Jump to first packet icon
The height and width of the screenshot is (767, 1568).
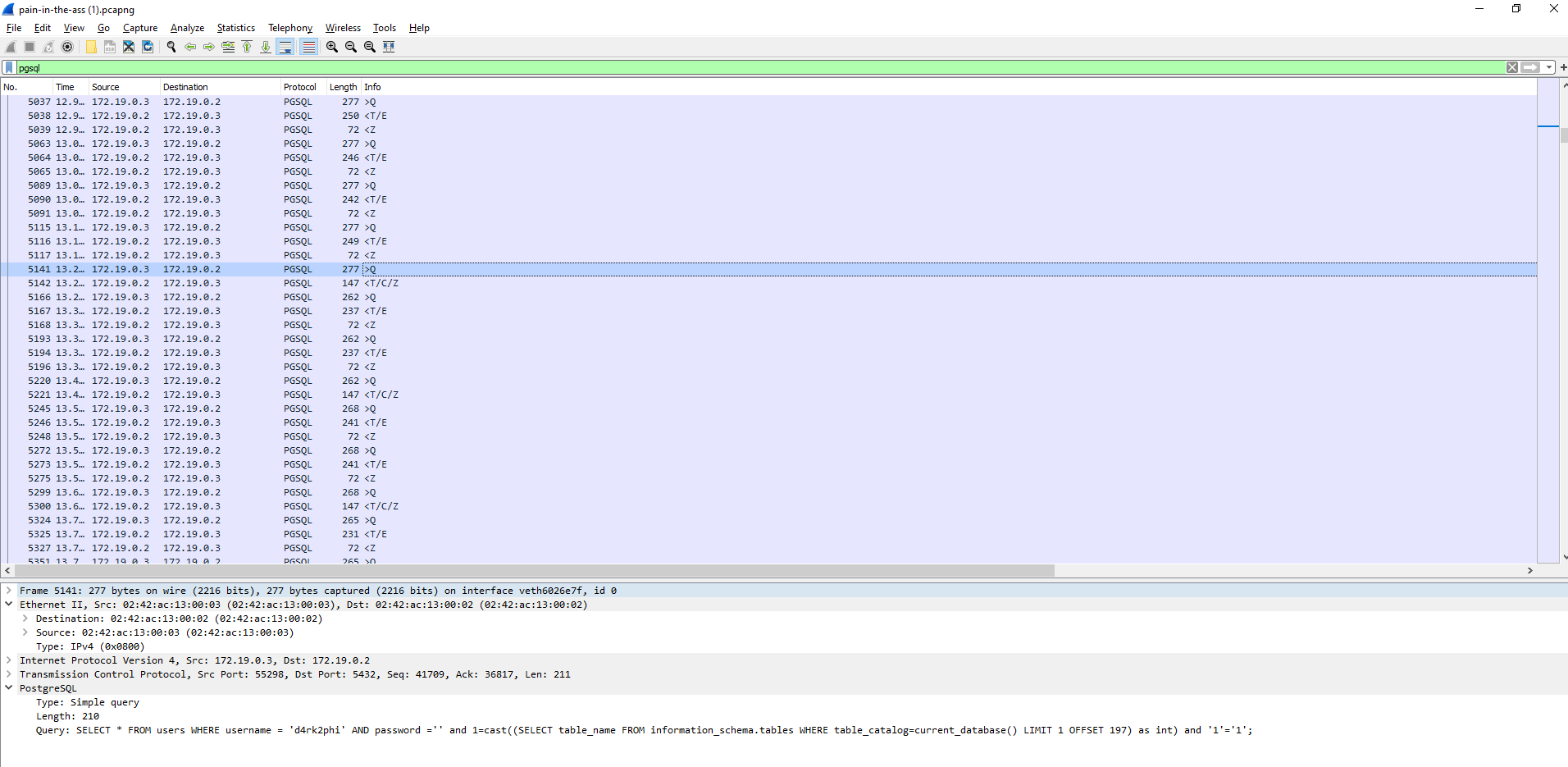247,47
